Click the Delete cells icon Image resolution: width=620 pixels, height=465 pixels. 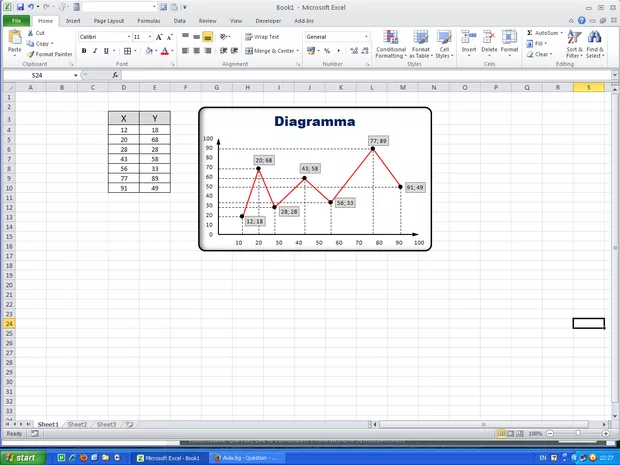point(489,38)
